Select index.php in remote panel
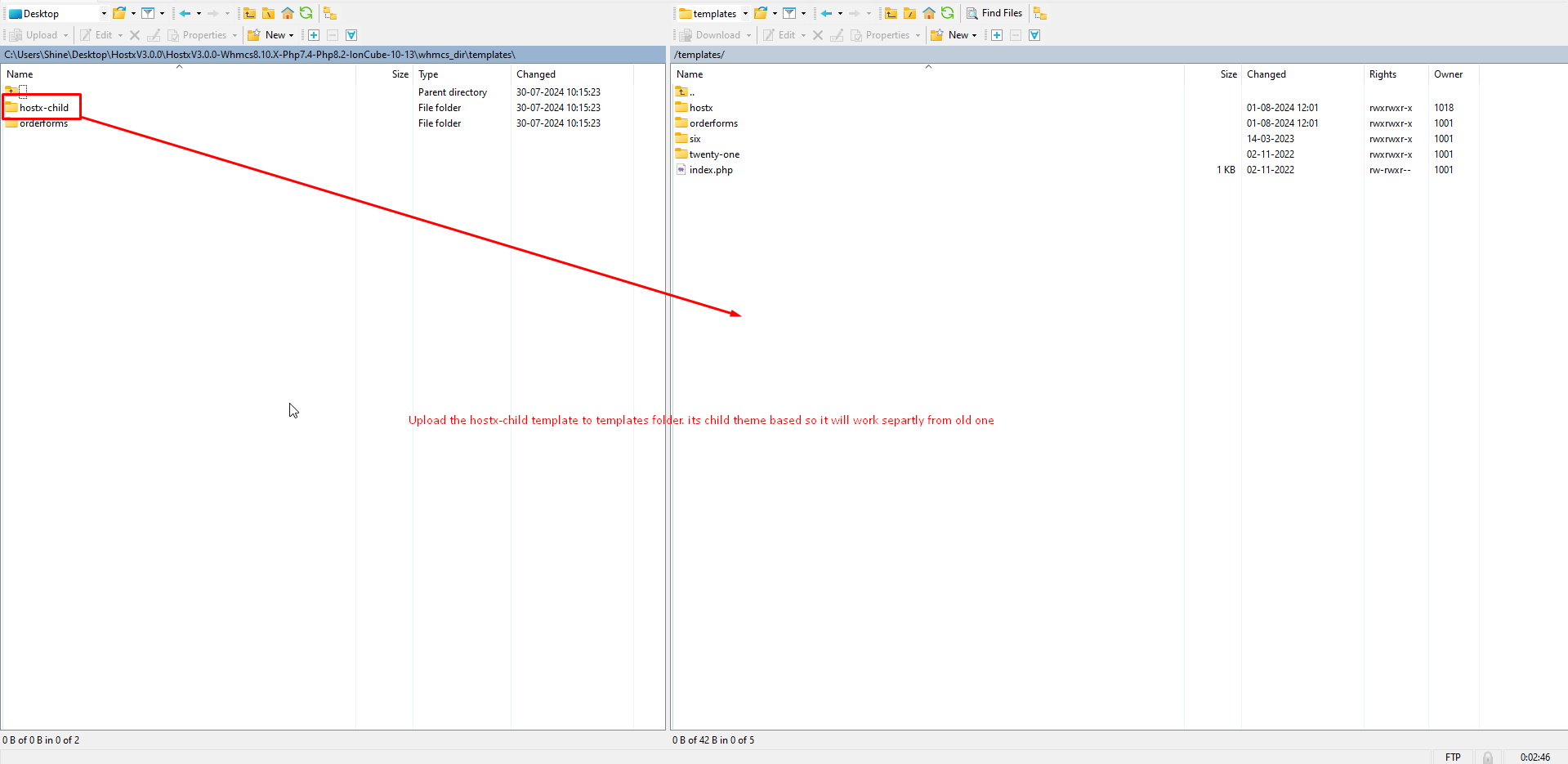This screenshot has width=1568, height=764. tap(710, 170)
